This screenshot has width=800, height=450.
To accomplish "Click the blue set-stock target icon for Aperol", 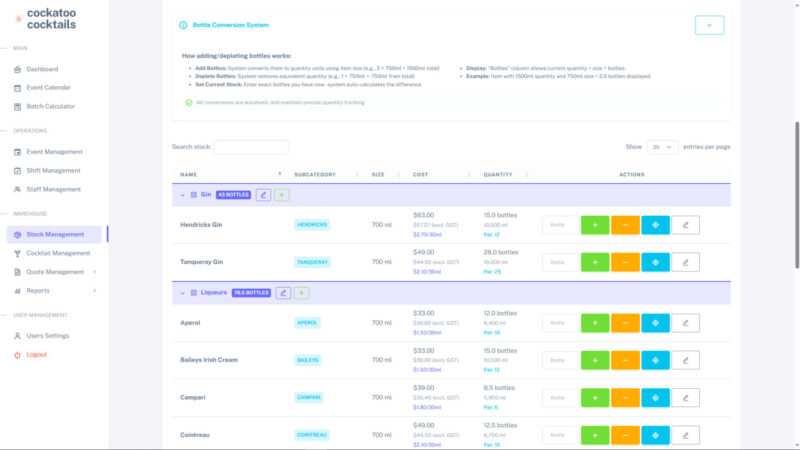I will (655, 323).
